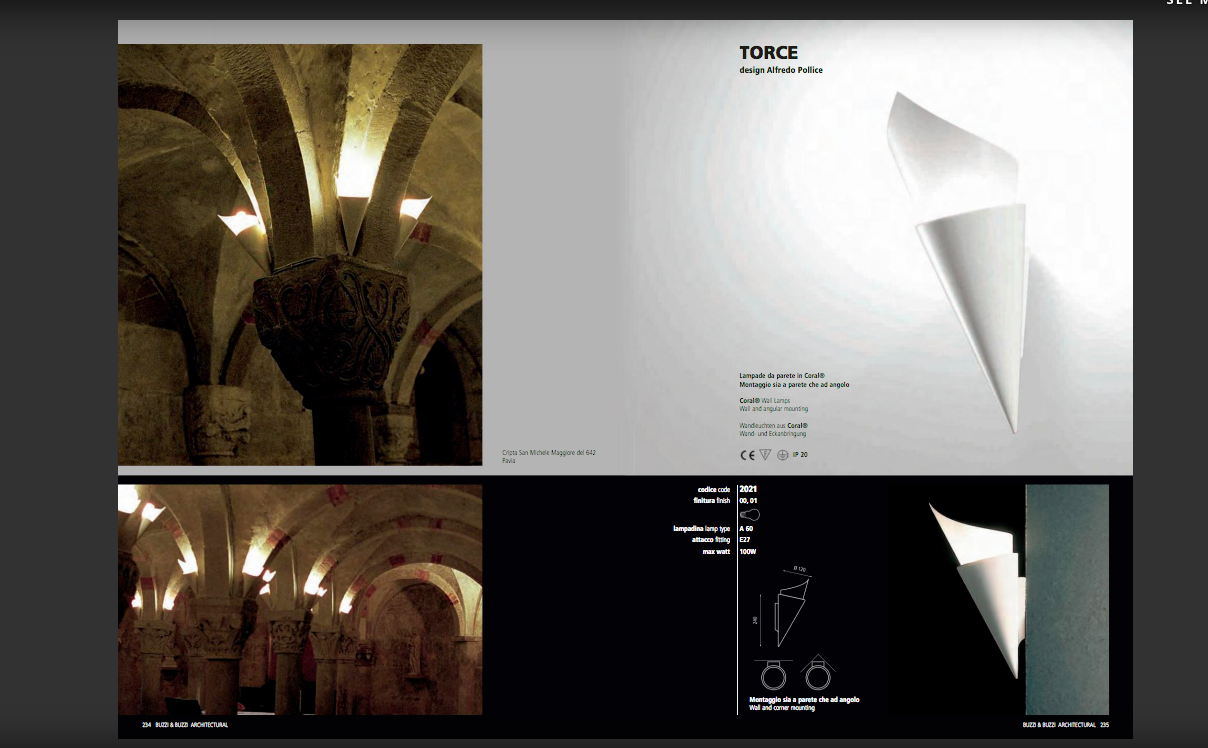The image size is (1208, 748).
Task: Click the CE certification mark icon
Action: (x=747, y=455)
